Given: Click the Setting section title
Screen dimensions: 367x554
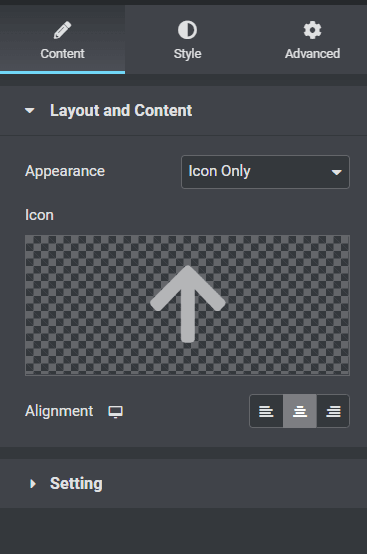Looking at the screenshot, I should tap(76, 484).
